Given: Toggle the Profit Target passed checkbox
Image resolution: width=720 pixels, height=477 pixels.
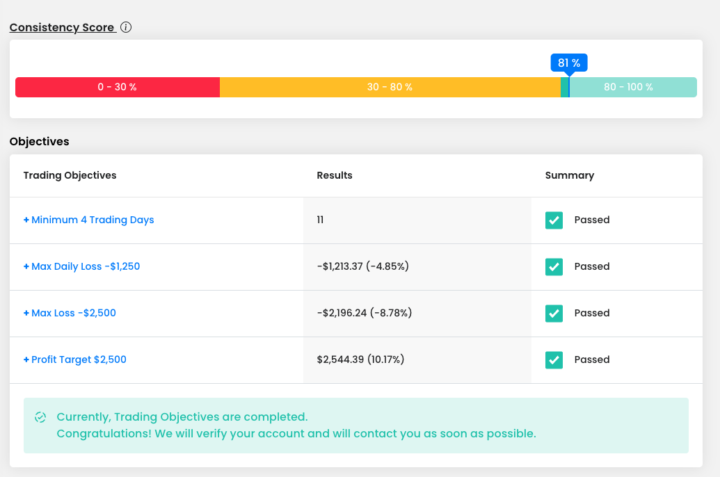Looking at the screenshot, I should (x=554, y=360).
